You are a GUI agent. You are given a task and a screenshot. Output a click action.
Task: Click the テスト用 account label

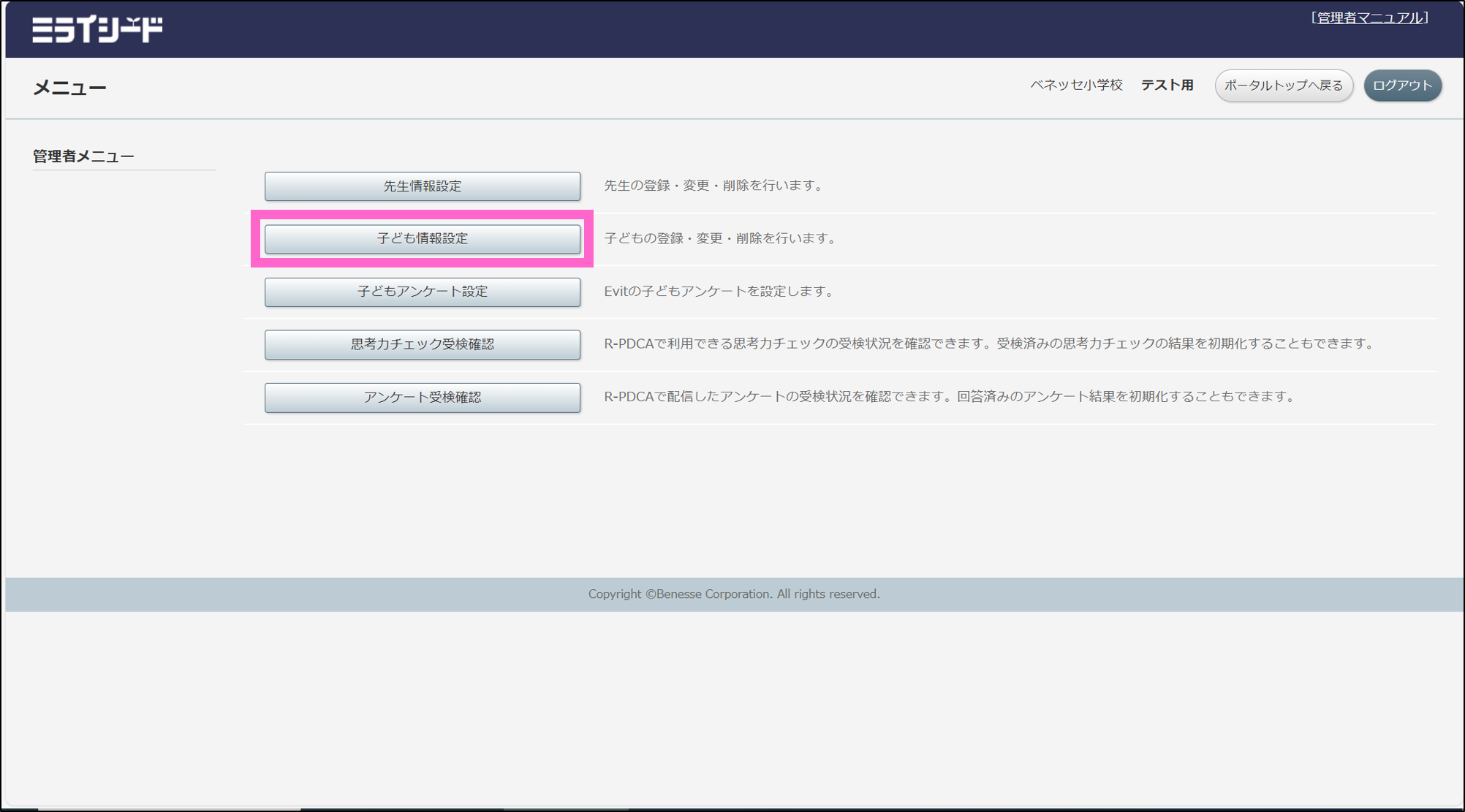coord(1167,84)
